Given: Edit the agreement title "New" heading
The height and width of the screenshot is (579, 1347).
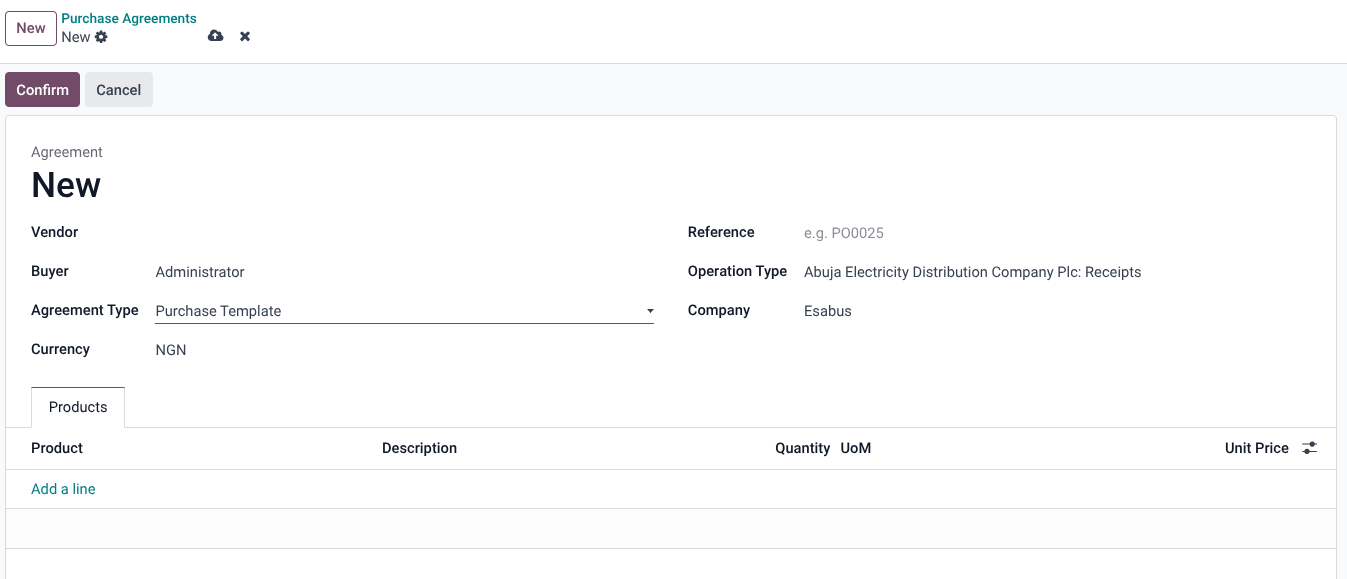Looking at the screenshot, I should tap(64, 185).
